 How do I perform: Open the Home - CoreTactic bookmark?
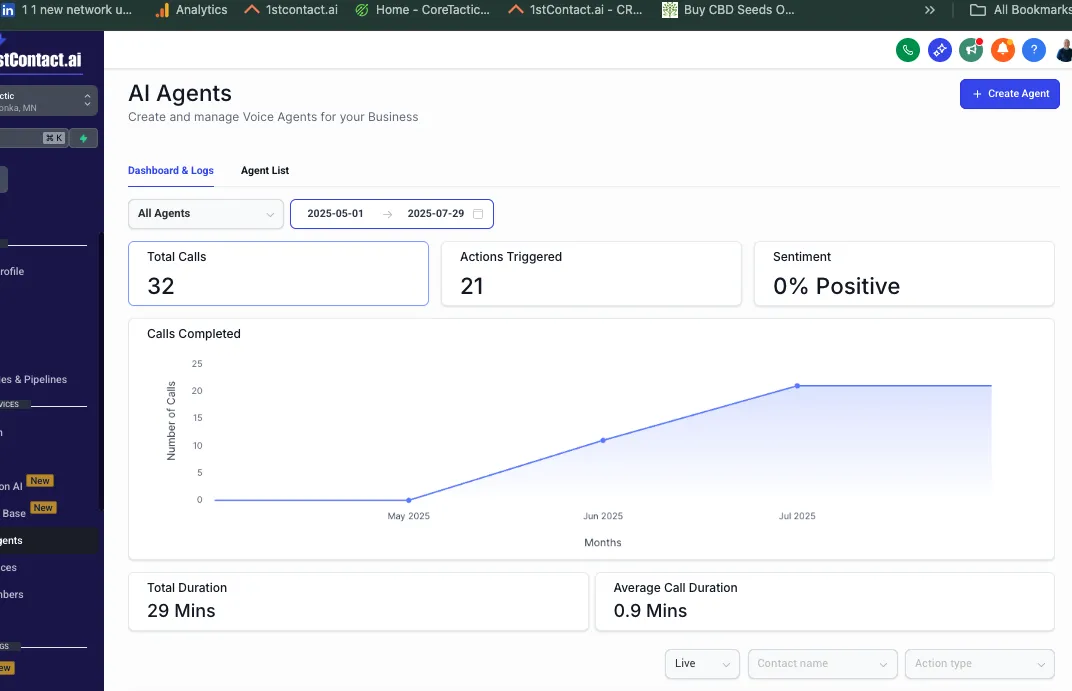pyautogui.click(x=423, y=10)
